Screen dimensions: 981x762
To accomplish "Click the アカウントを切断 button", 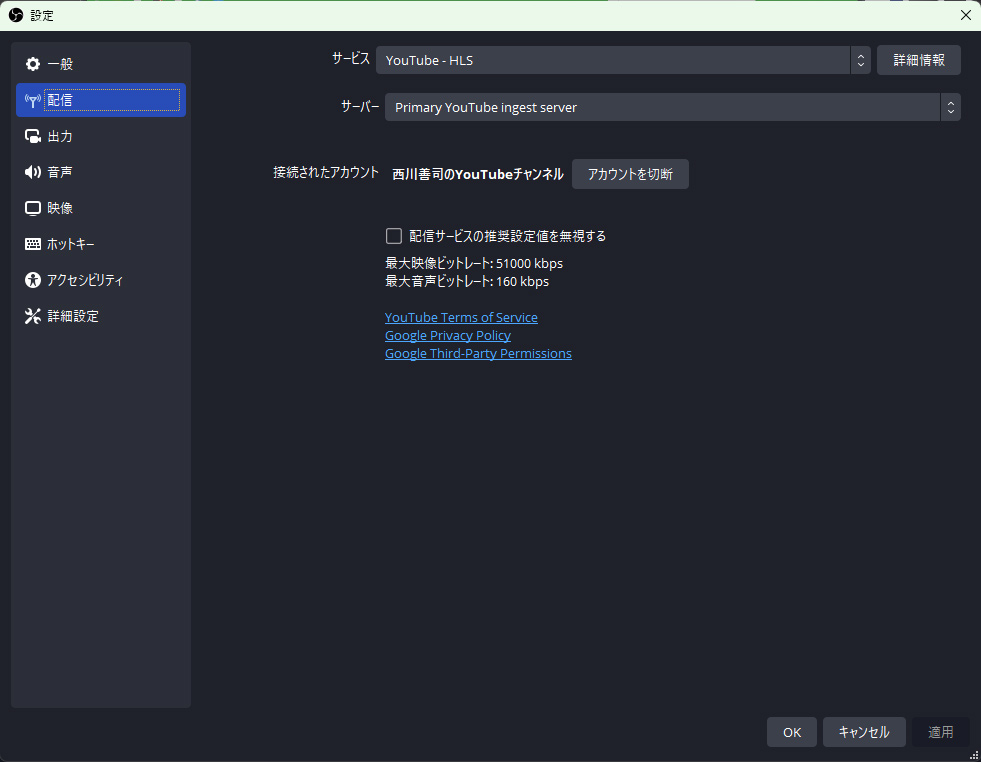I will (630, 174).
